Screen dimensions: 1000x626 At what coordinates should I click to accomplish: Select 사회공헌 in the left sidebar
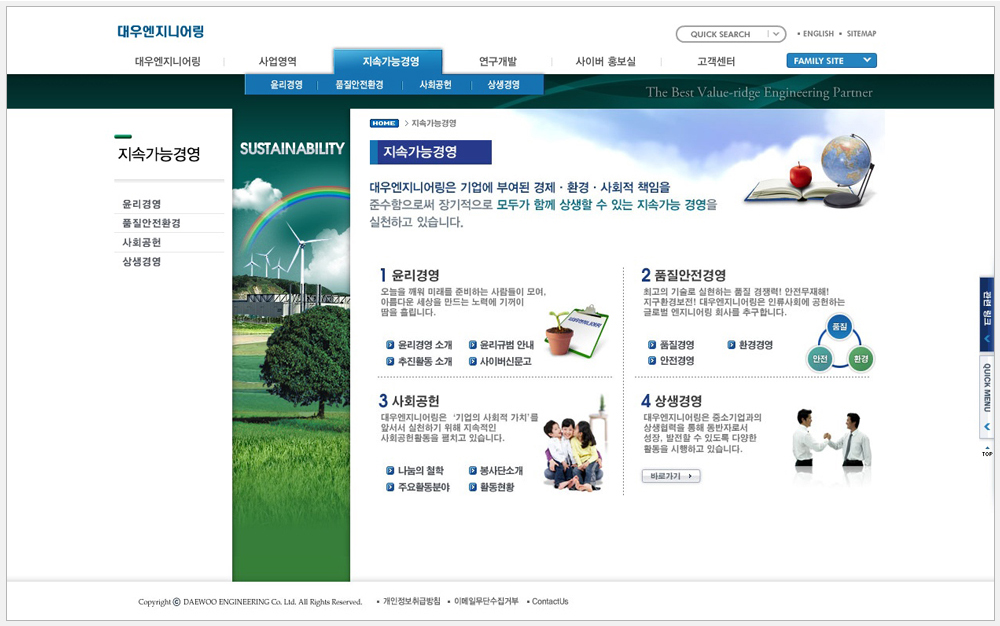click(142, 242)
